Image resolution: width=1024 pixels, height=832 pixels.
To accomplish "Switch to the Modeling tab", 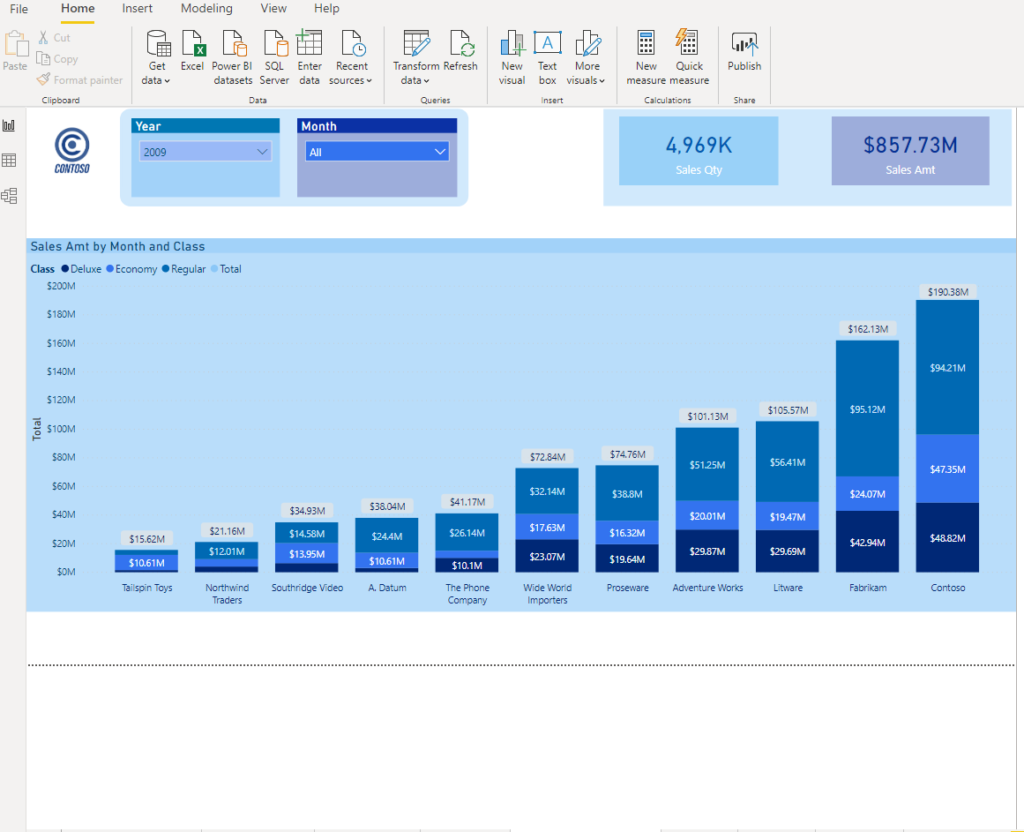I will [x=206, y=8].
